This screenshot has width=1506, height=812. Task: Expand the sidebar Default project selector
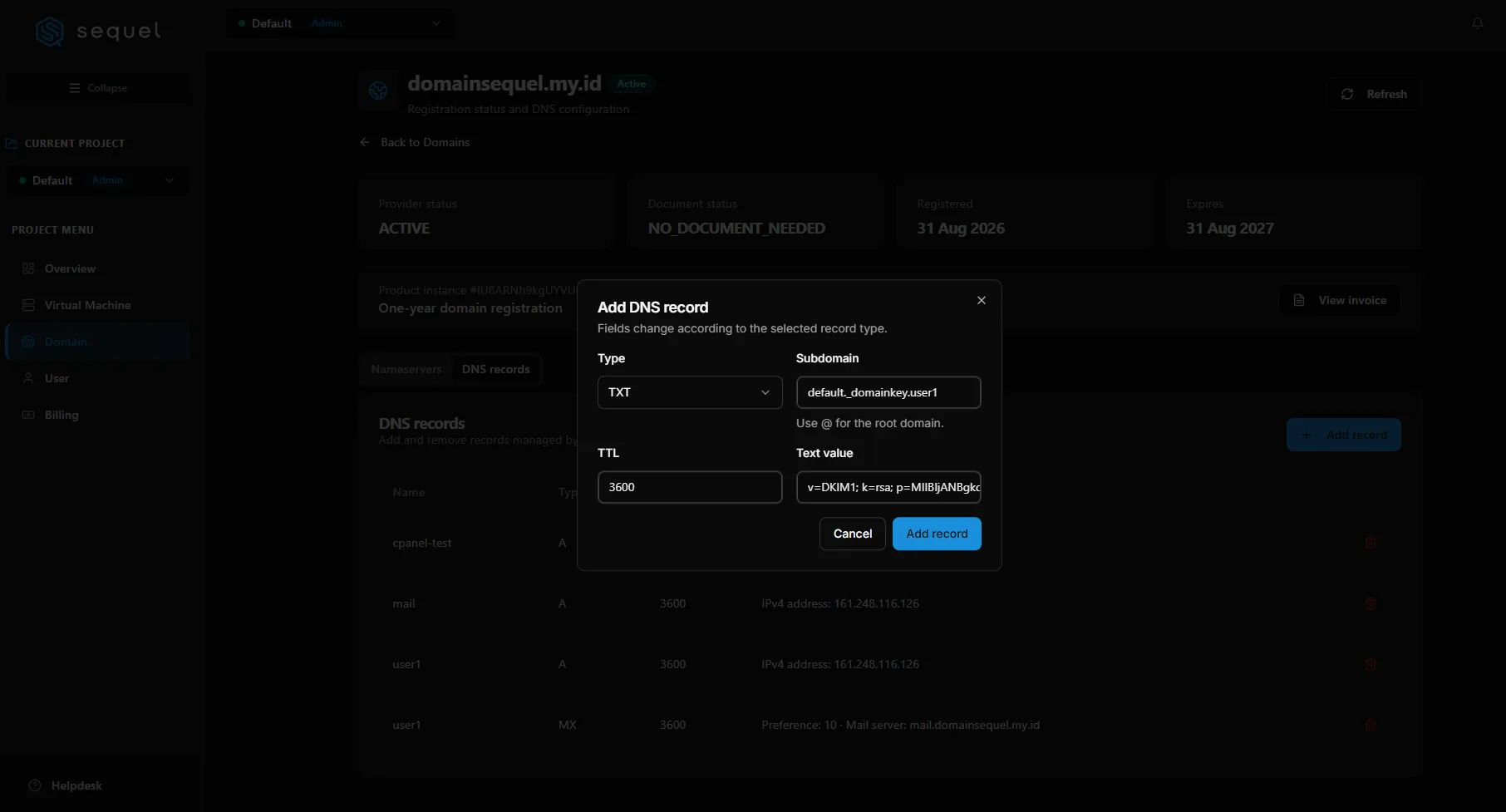tap(97, 180)
